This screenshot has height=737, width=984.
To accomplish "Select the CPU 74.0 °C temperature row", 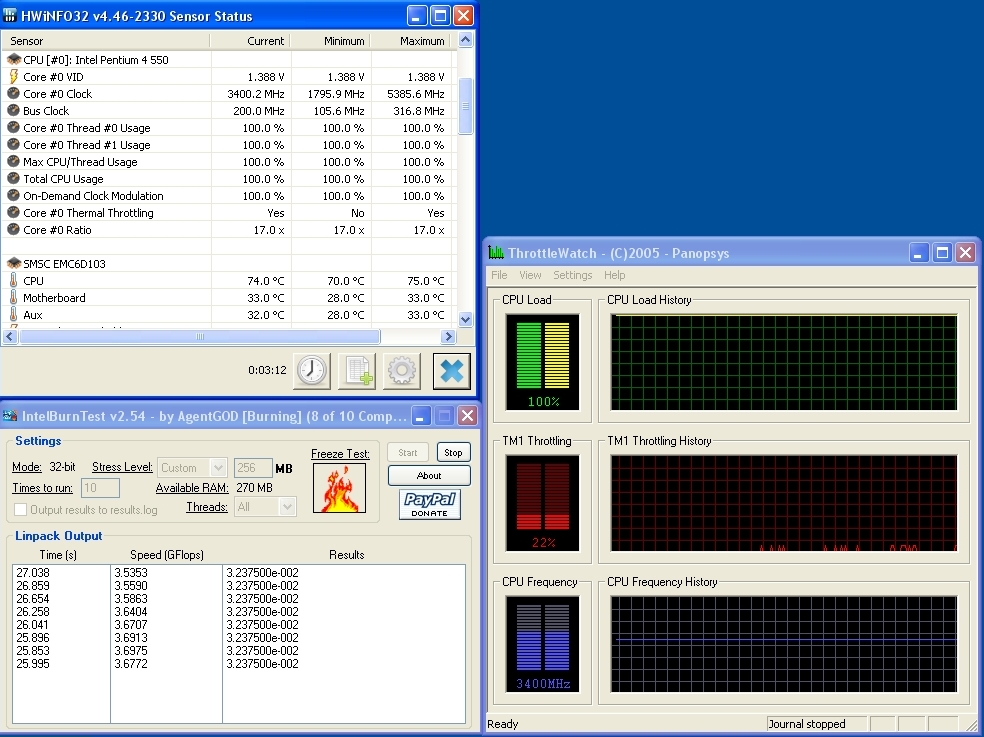I will (227, 281).
